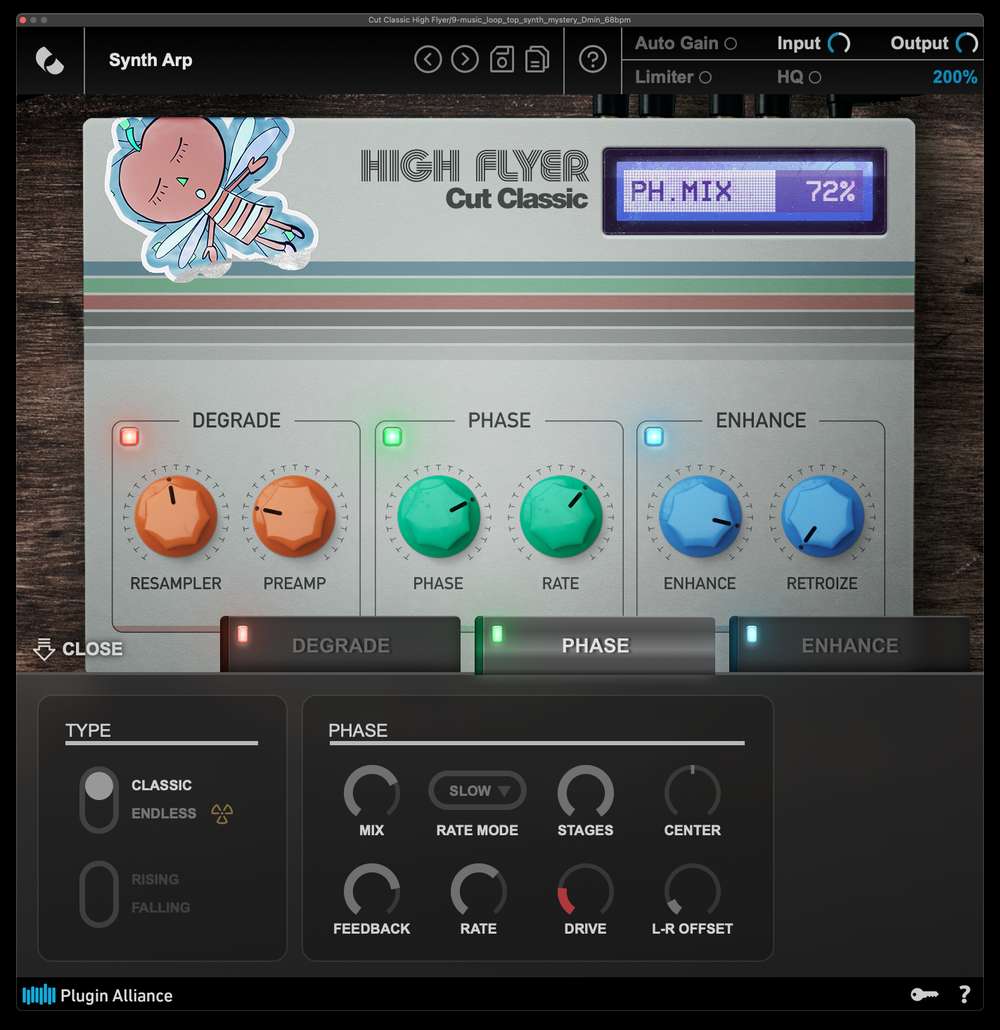Click the save preset disk icon
The width and height of the screenshot is (1000, 1030).
pyautogui.click(x=502, y=60)
